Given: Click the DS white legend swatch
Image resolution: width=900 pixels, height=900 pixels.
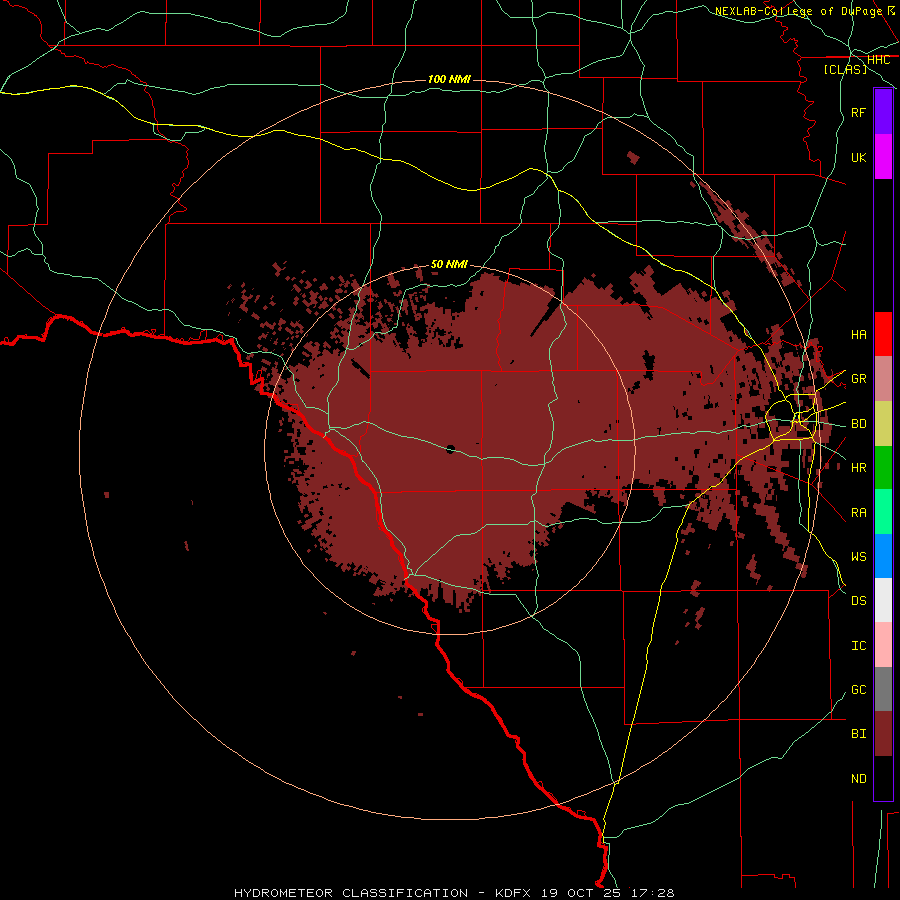Looking at the screenshot, I should [x=883, y=600].
